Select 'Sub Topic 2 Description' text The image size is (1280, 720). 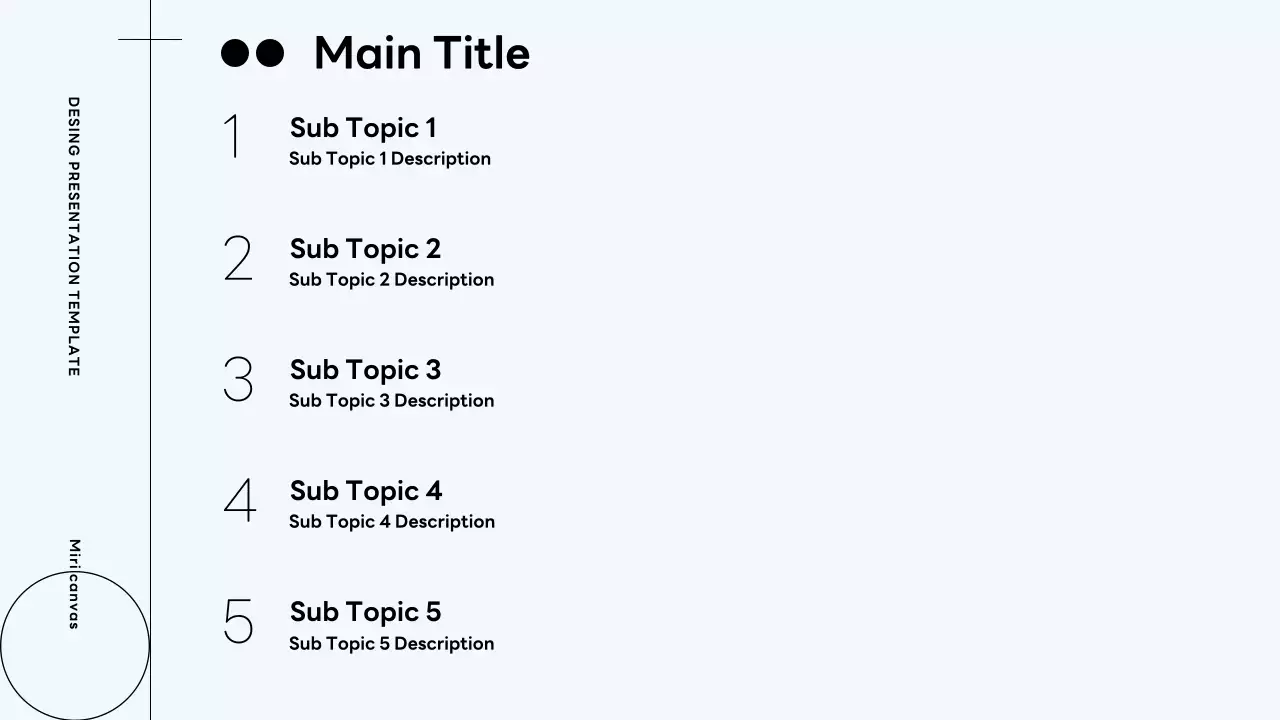pos(391,280)
